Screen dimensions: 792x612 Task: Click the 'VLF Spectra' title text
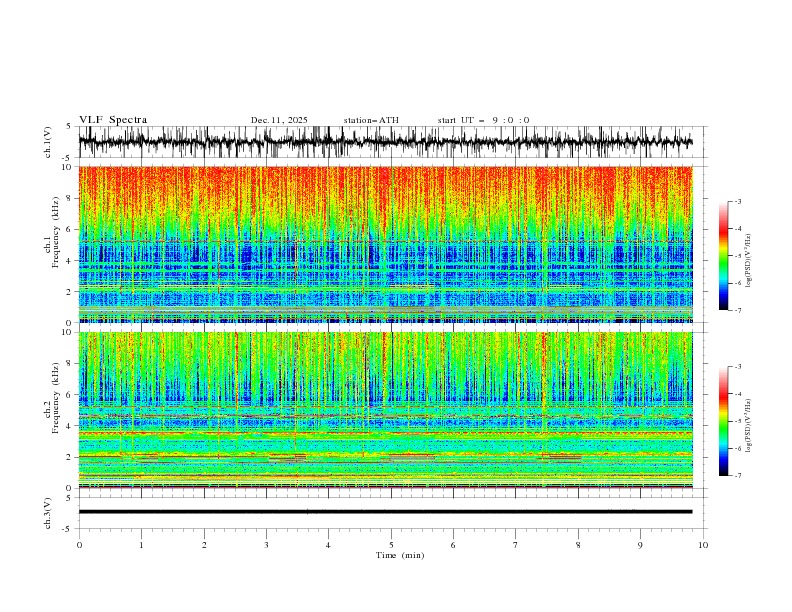pos(113,120)
